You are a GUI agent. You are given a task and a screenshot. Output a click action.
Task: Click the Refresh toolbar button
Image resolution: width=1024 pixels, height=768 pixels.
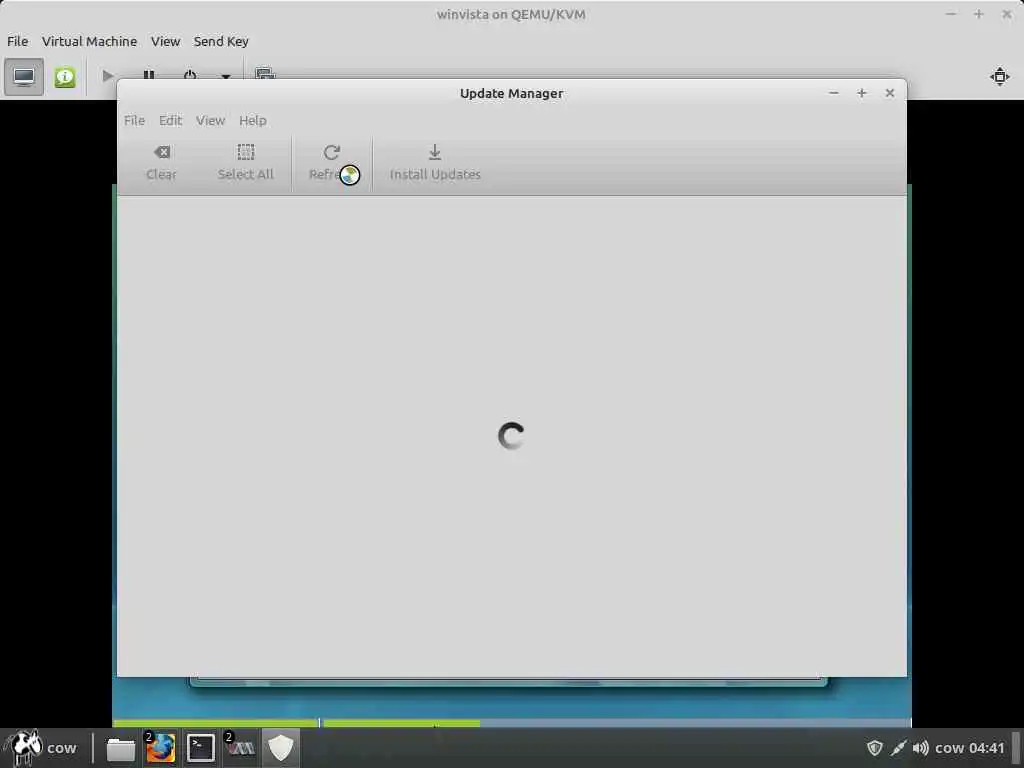pyautogui.click(x=332, y=163)
